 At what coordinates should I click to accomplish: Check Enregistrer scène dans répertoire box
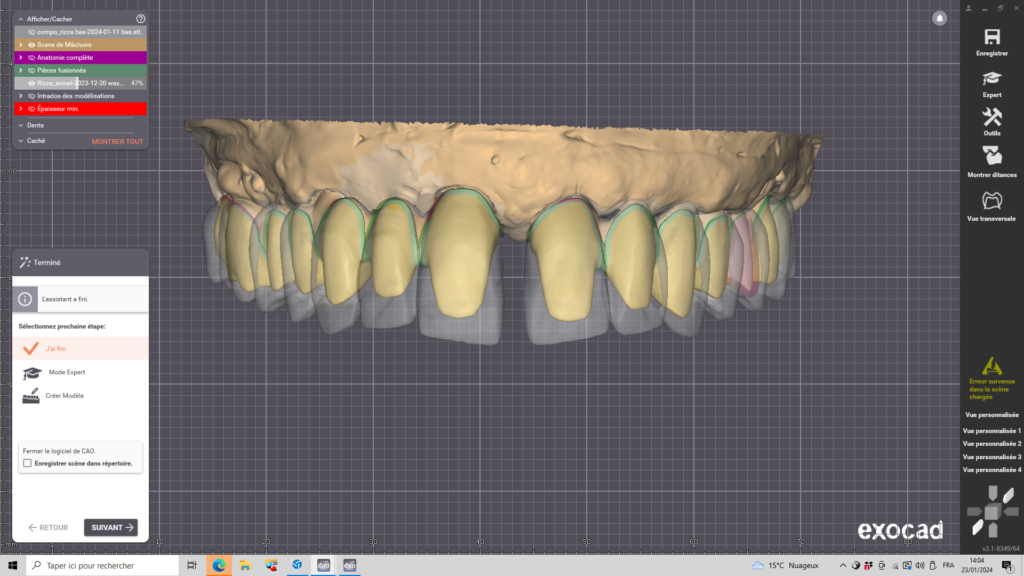[x=28, y=464]
